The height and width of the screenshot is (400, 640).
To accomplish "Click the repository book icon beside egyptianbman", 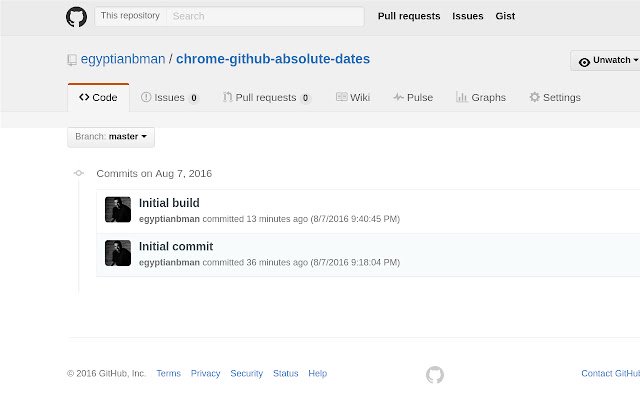I will [x=72, y=60].
